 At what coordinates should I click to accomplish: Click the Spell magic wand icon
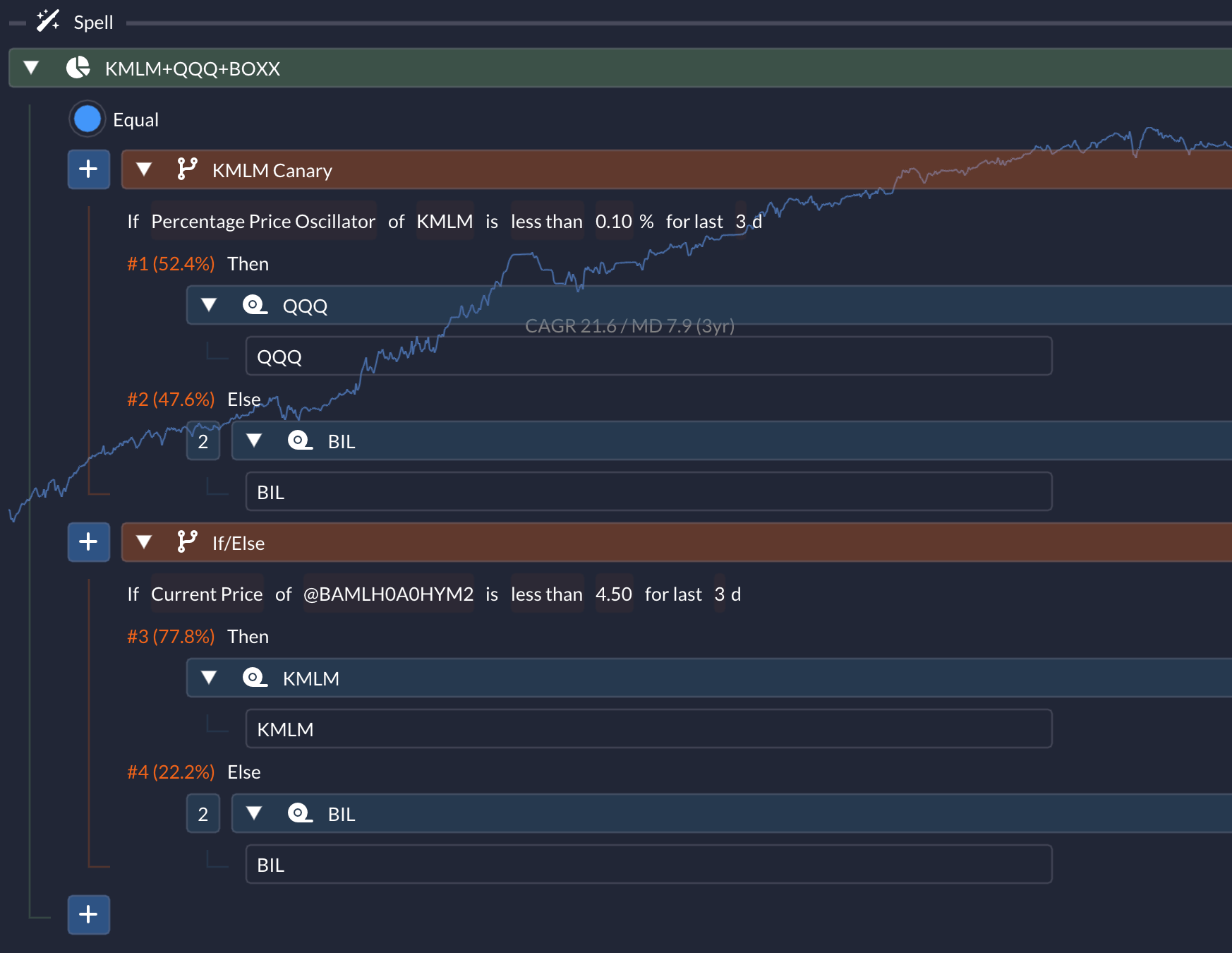pos(48,20)
